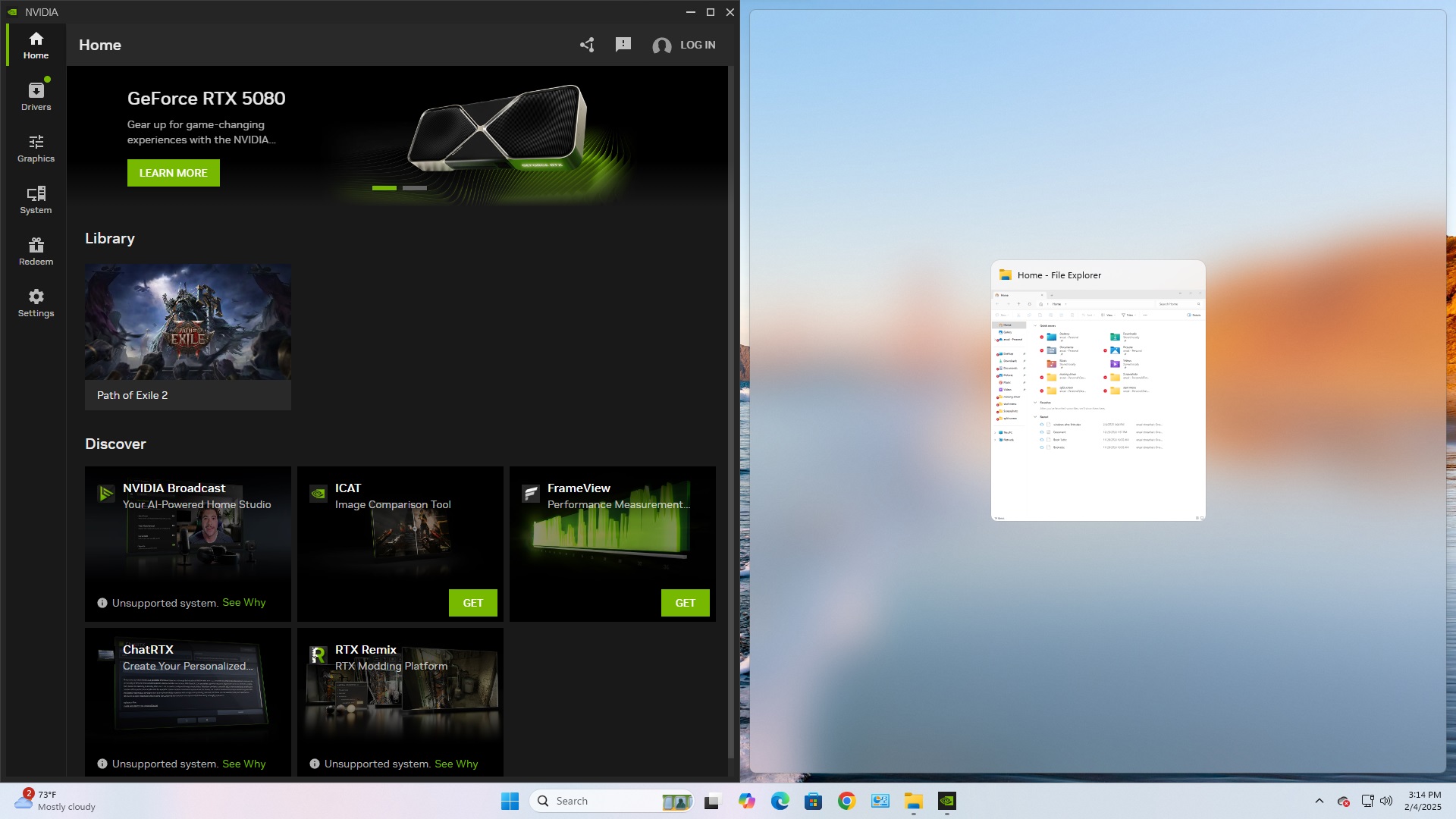This screenshot has width=1456, height=819.
Task: Click the OneDrive icon in system tray
Action: [x=1343, y=801]
